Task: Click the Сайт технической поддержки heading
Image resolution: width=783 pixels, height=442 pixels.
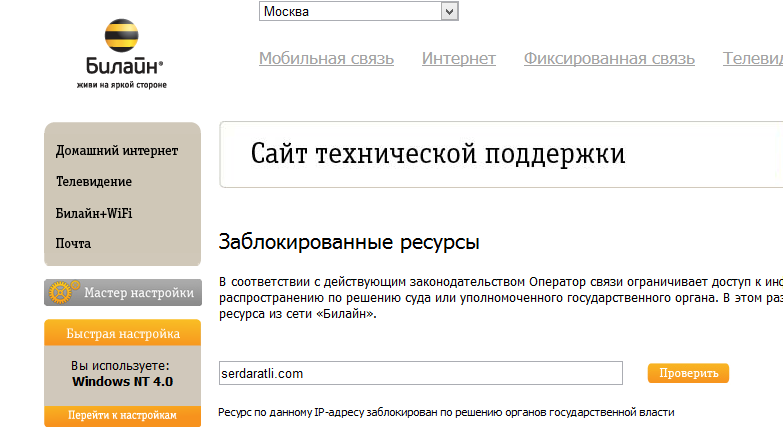Action: tap(438, 153)
